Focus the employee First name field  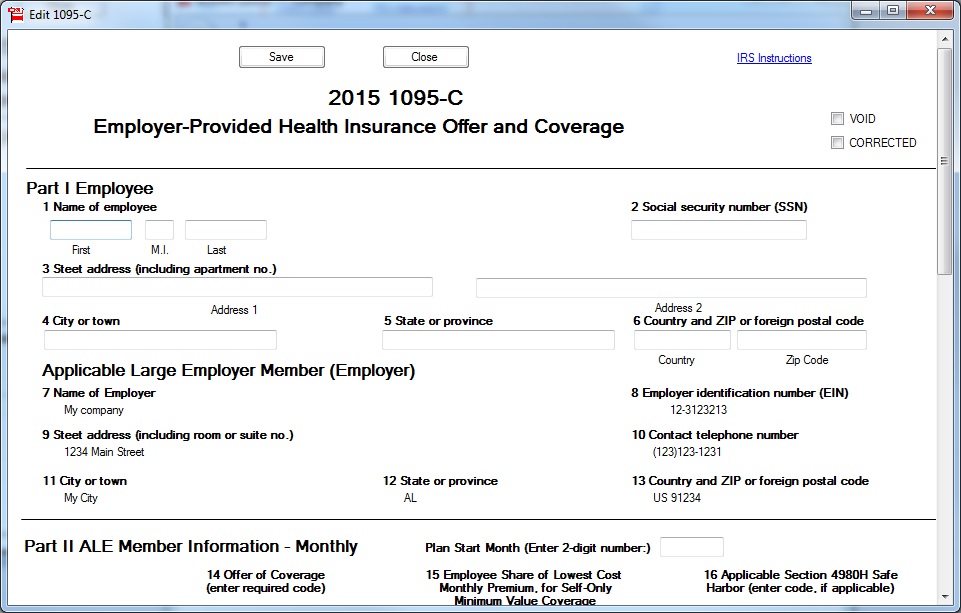(91, 230)
